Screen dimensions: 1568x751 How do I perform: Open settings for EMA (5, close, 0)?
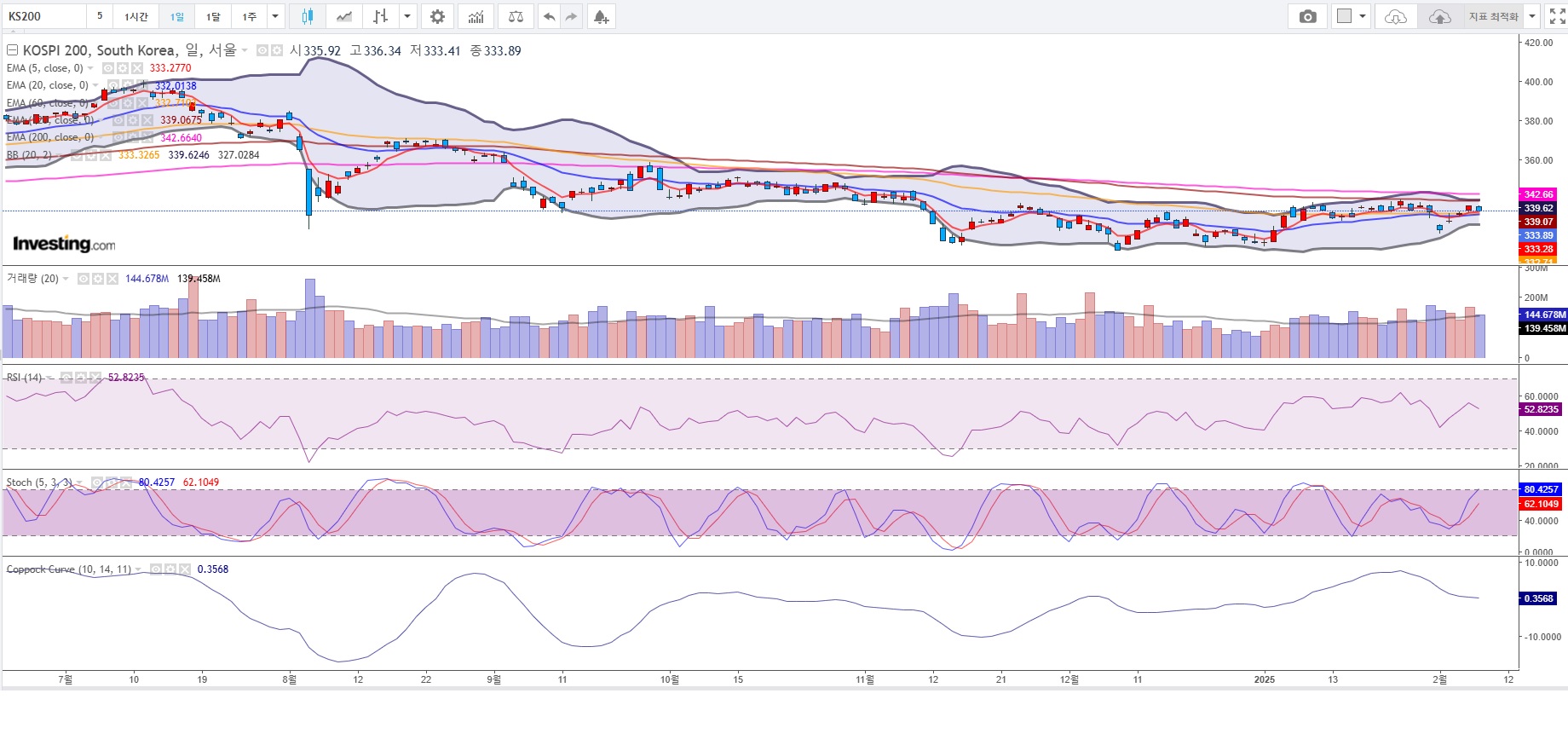[x=123, y=68]
